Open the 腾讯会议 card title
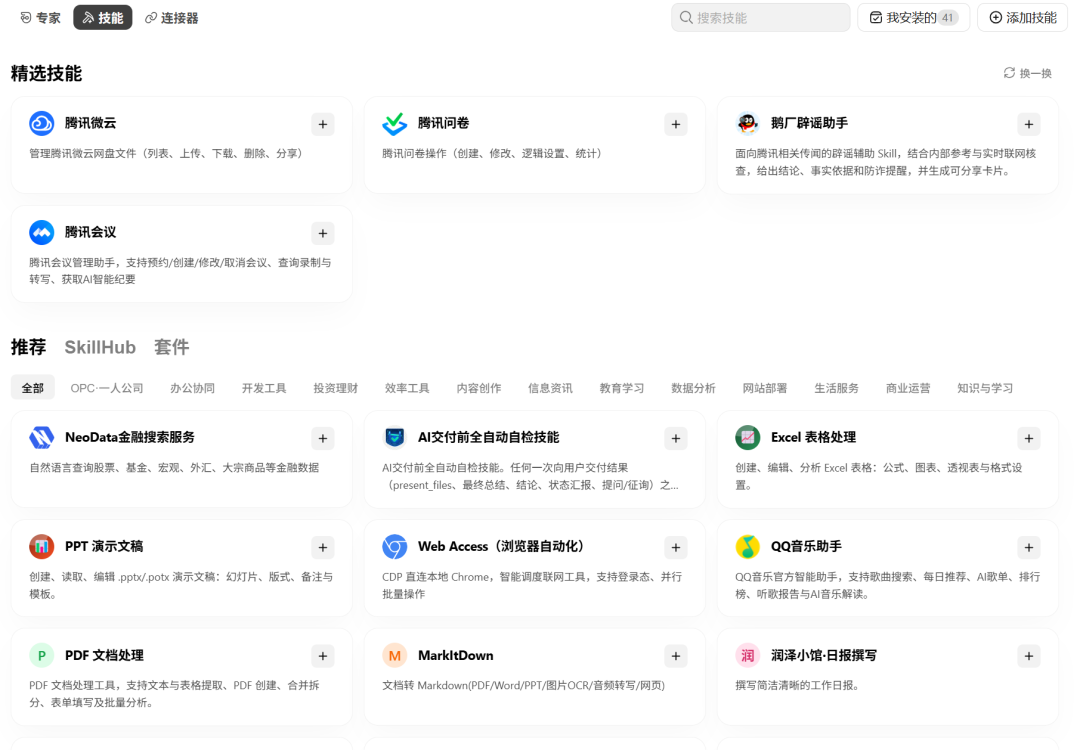This screenshot has width=1080, height=750. coord(90,232)
